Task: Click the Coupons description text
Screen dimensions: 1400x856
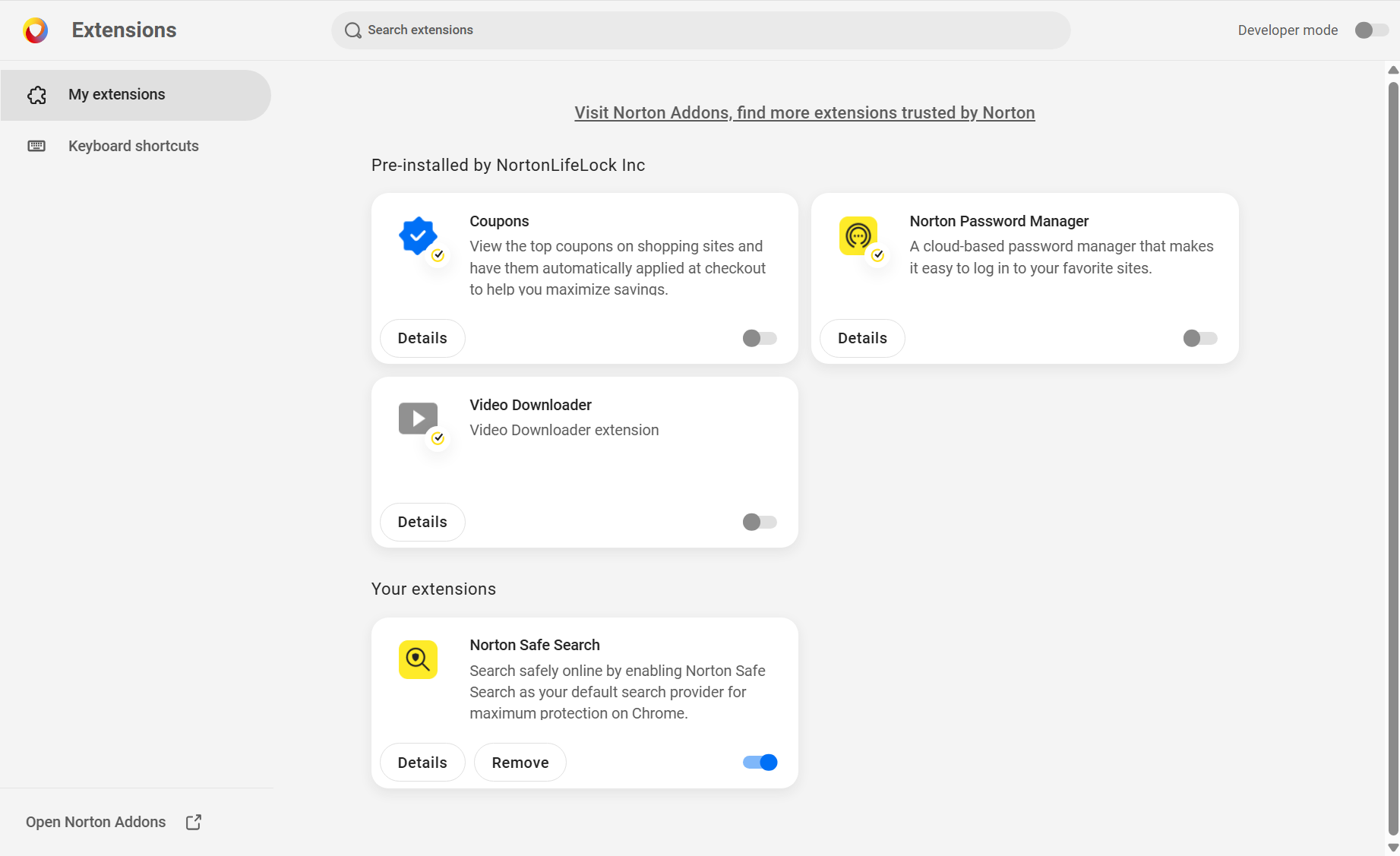Action: click(618, 267)
